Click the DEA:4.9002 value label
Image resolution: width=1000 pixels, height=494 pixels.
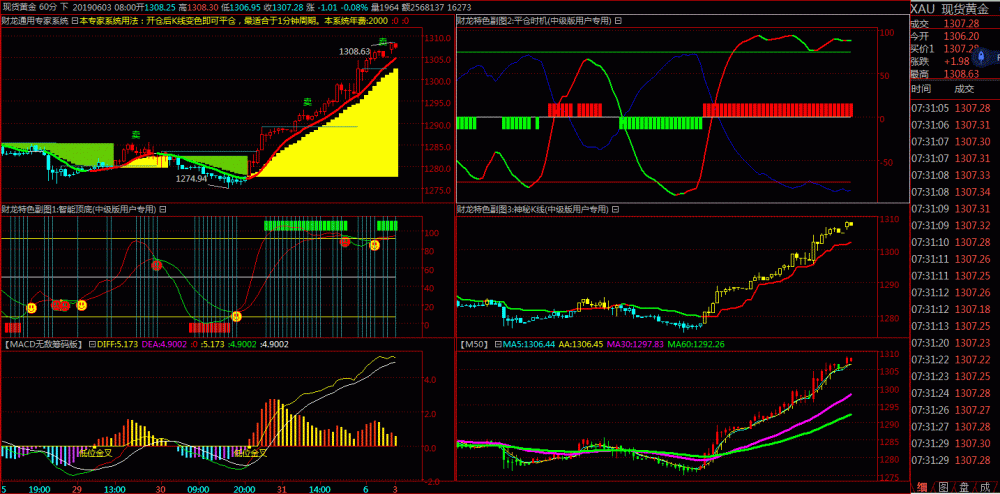(164, 344)
